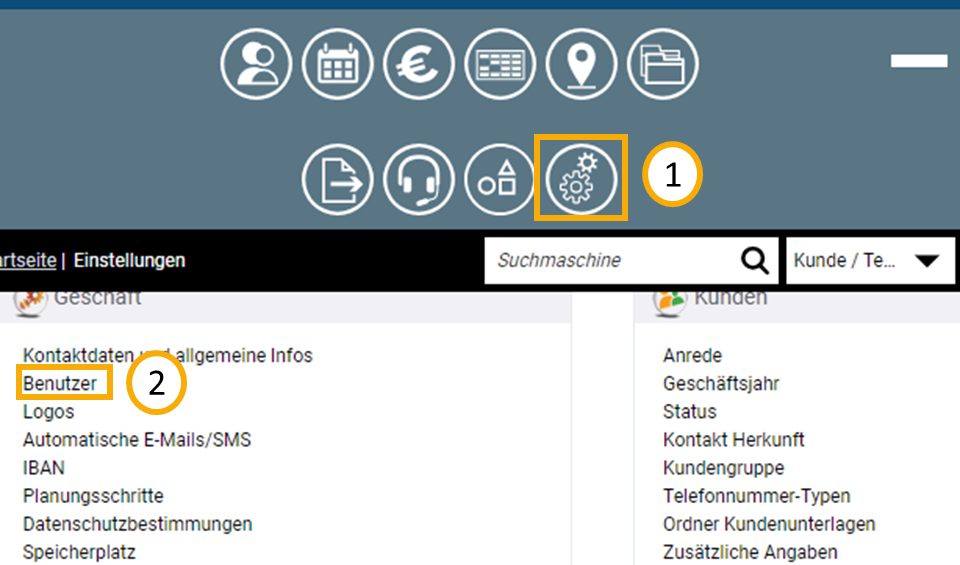Open the calendar icon
The image size is (960, 565).
[x=338, y=65]
